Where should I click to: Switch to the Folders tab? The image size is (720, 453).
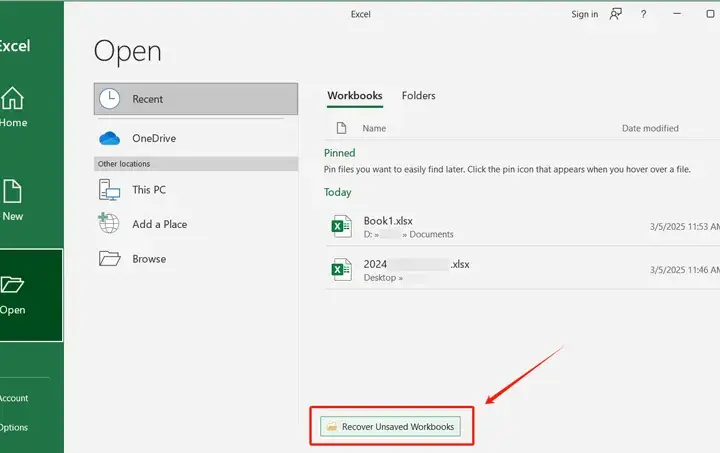tap(418, 96)
